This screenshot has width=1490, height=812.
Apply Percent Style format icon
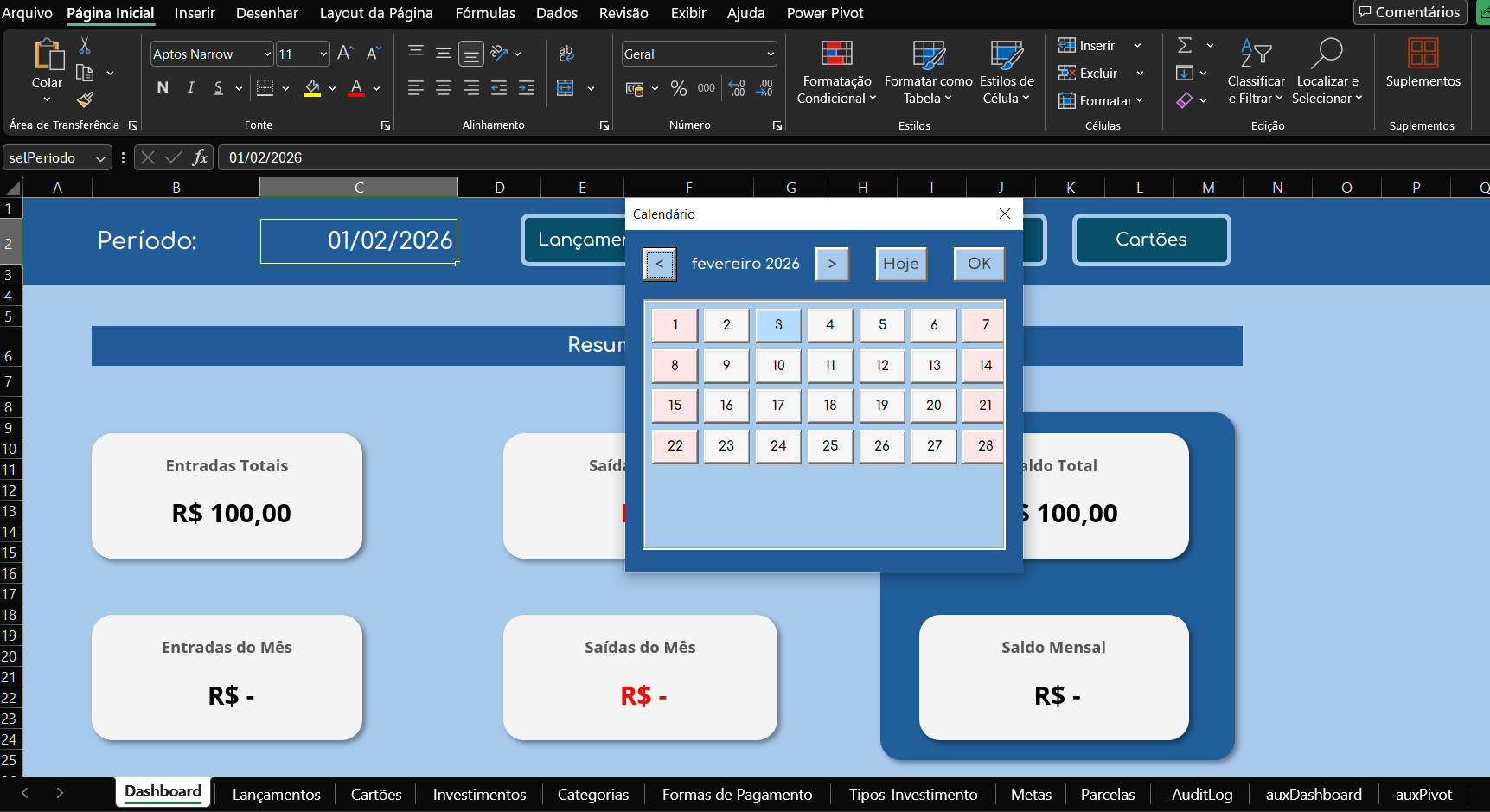point(679,88)
